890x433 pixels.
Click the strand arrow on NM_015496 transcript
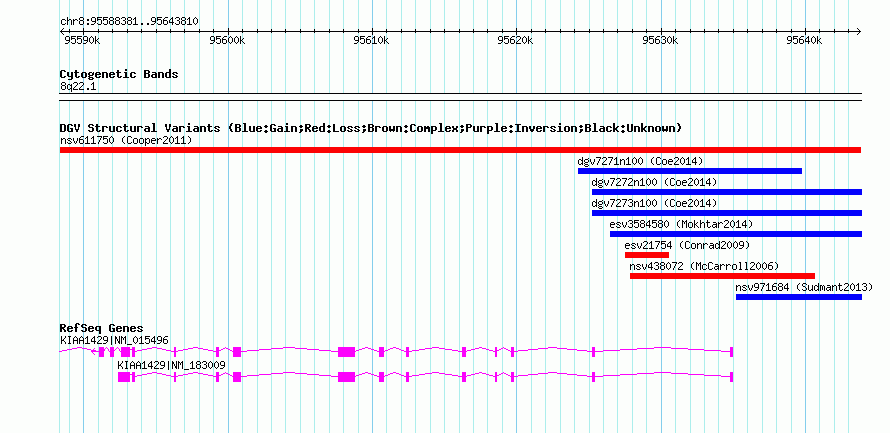pos(93,352)
